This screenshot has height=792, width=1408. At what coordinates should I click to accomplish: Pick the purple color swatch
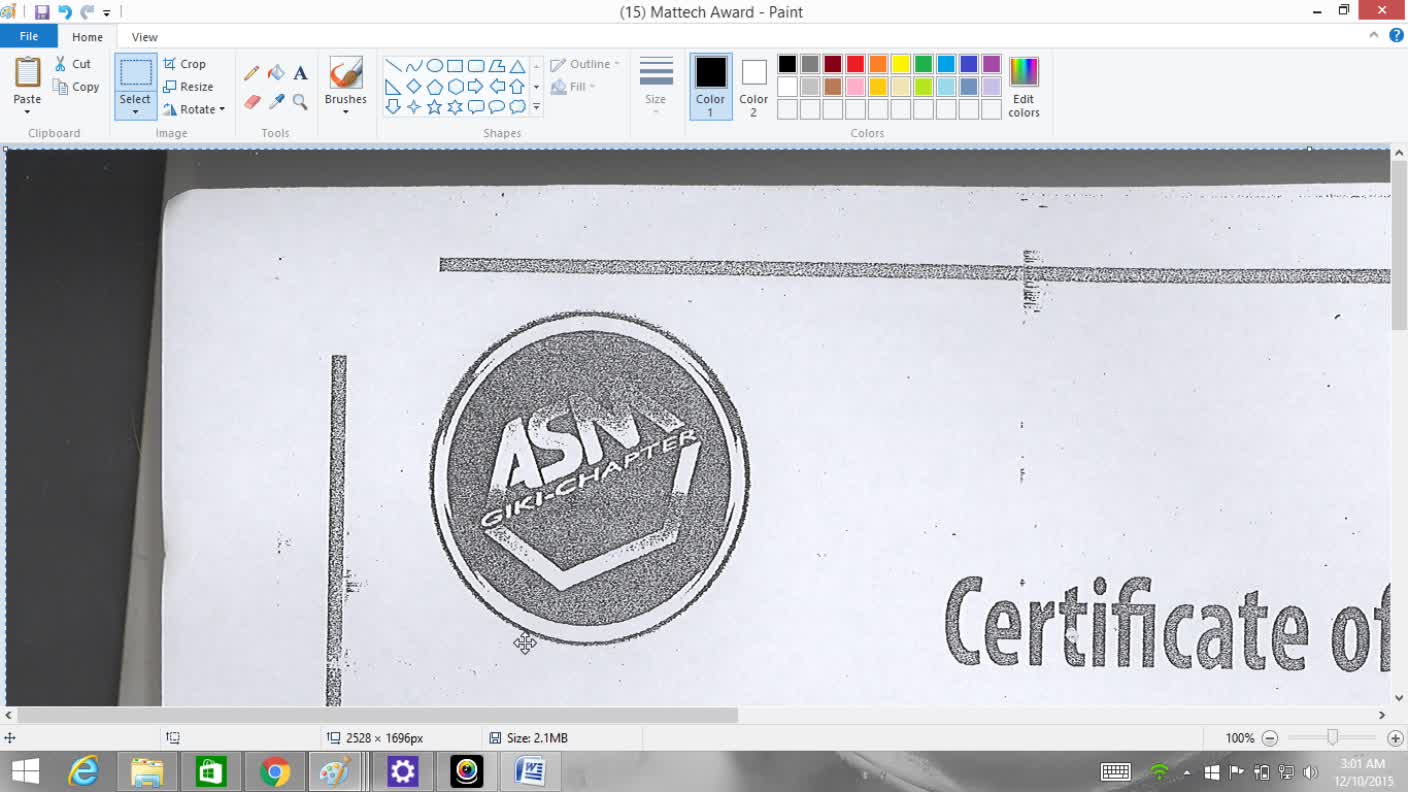[x=991, y=64]
